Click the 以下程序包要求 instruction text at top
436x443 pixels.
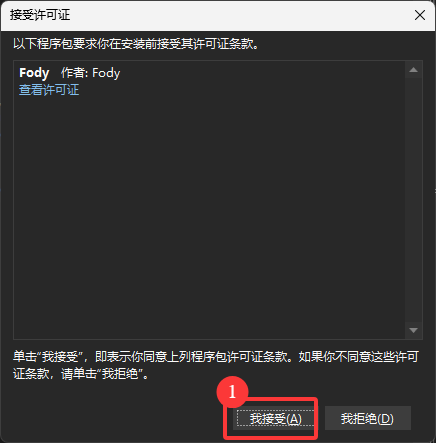pyautogui.click(x=136, y=44)
